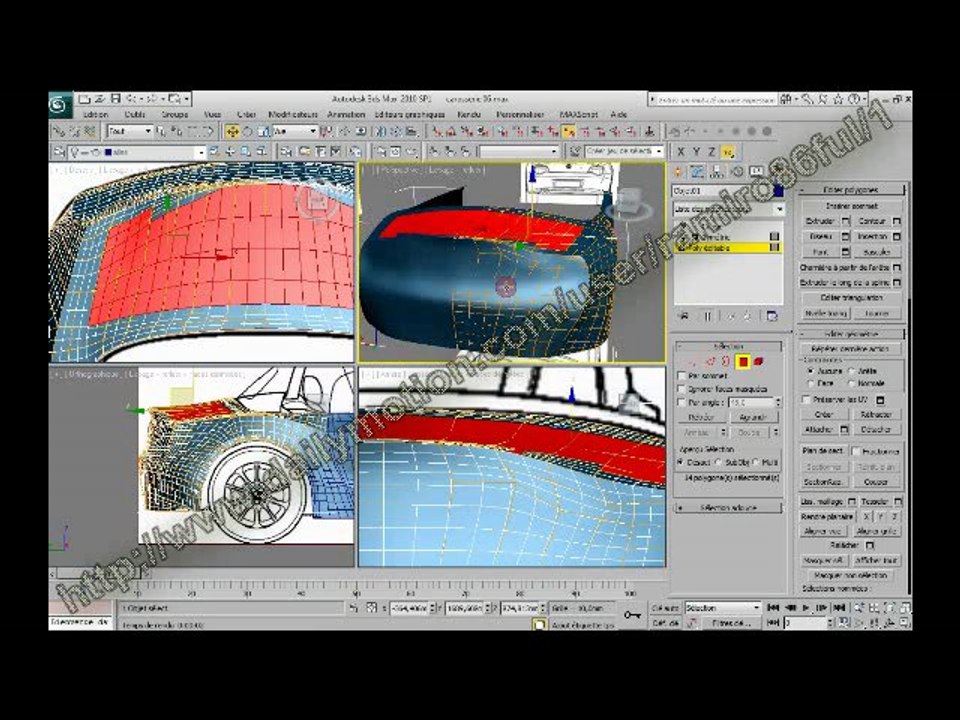Activate Element sub-object selection mode

click(x=759, y=362)
